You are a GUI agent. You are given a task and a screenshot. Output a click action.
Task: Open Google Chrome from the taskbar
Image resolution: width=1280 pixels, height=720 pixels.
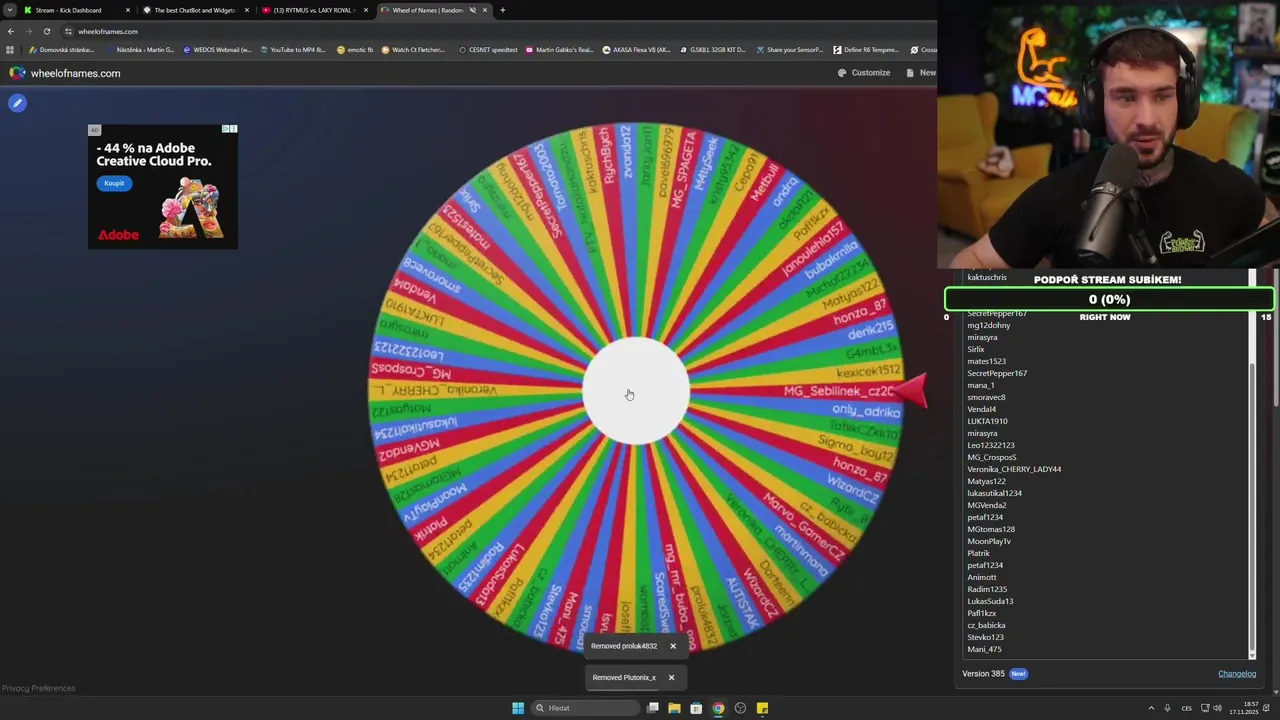tap(718, 708)
